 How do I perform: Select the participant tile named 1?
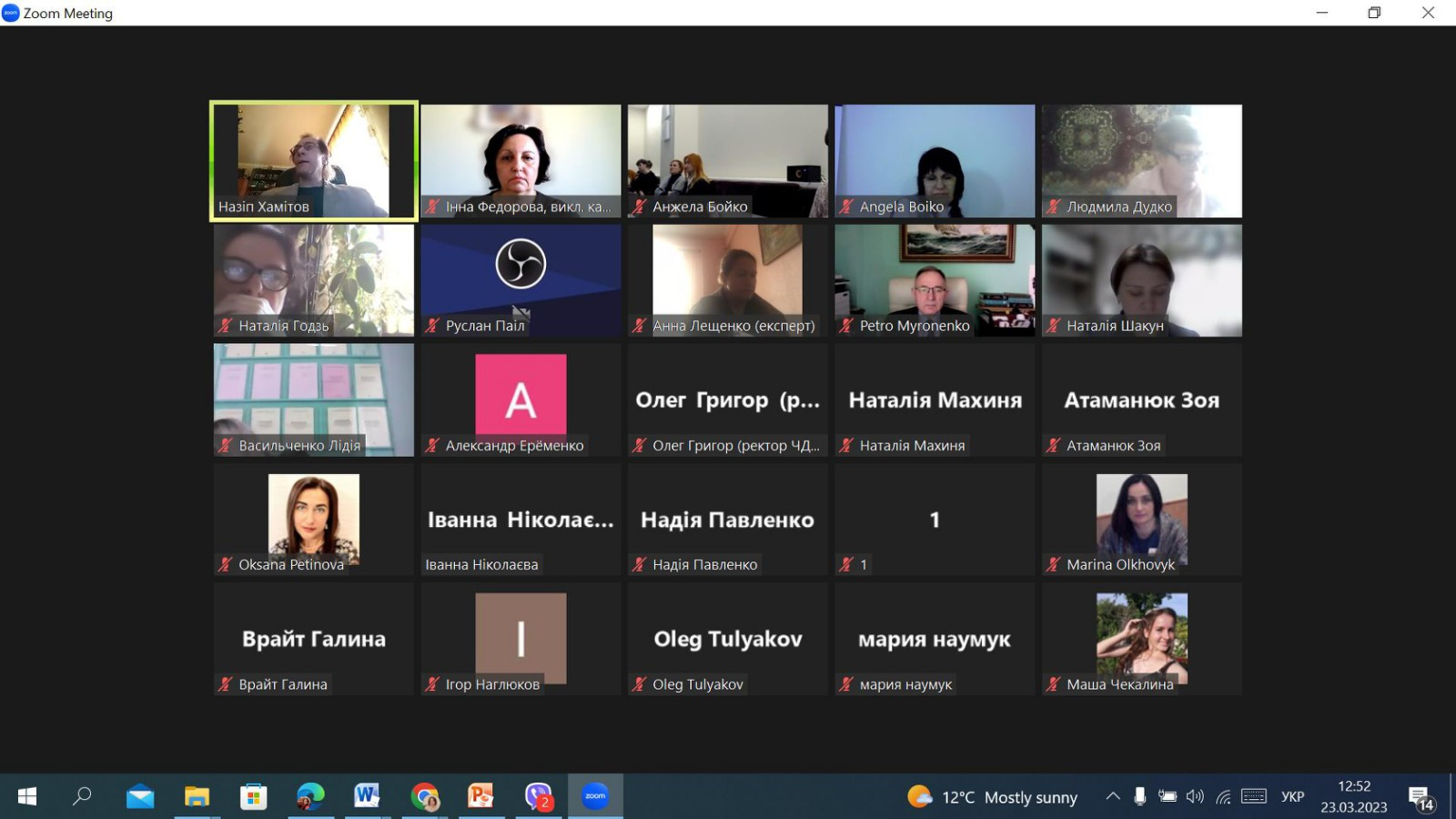[935, 520]
